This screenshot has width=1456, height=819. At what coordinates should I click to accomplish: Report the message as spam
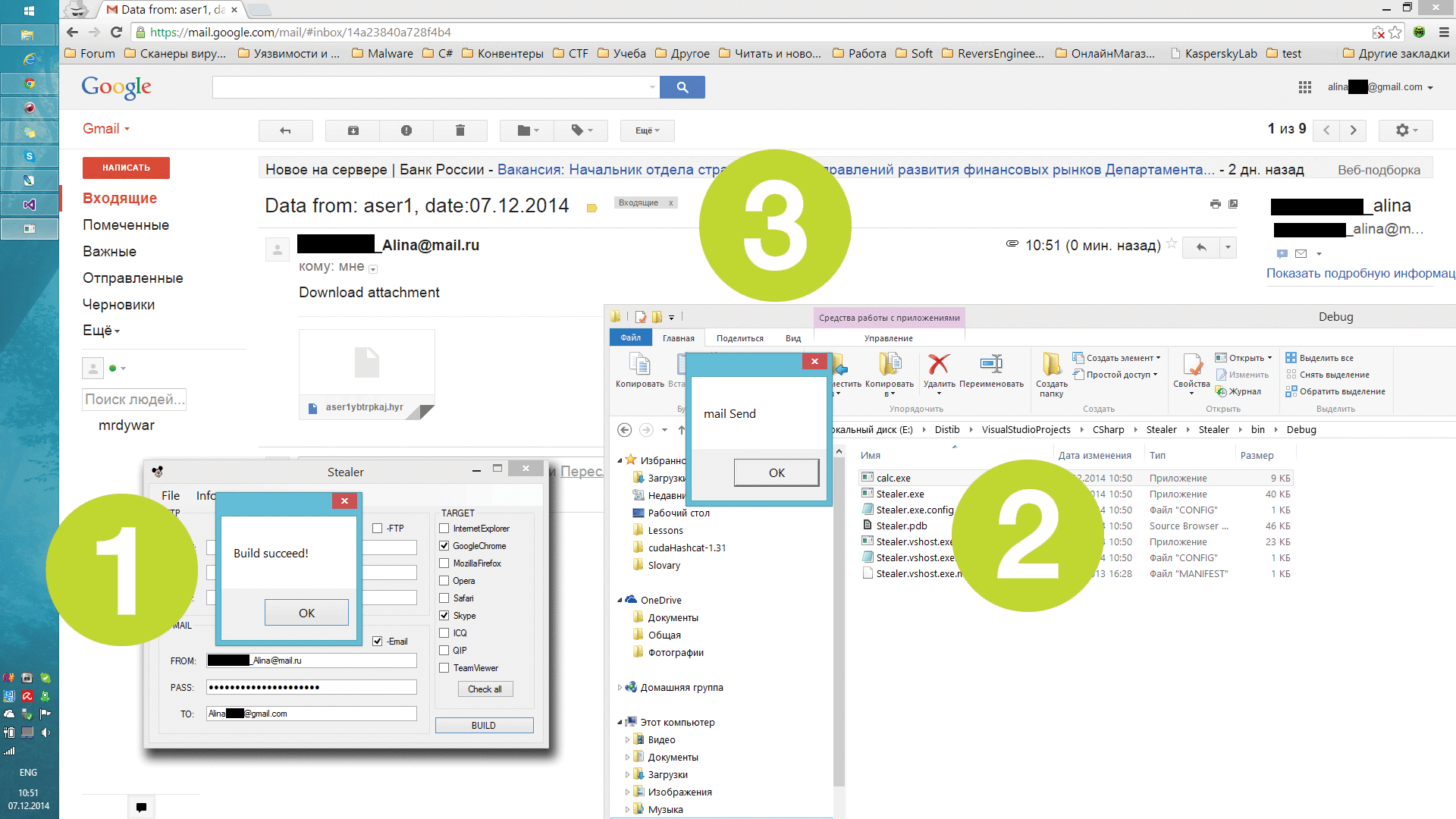coord(406,130)
